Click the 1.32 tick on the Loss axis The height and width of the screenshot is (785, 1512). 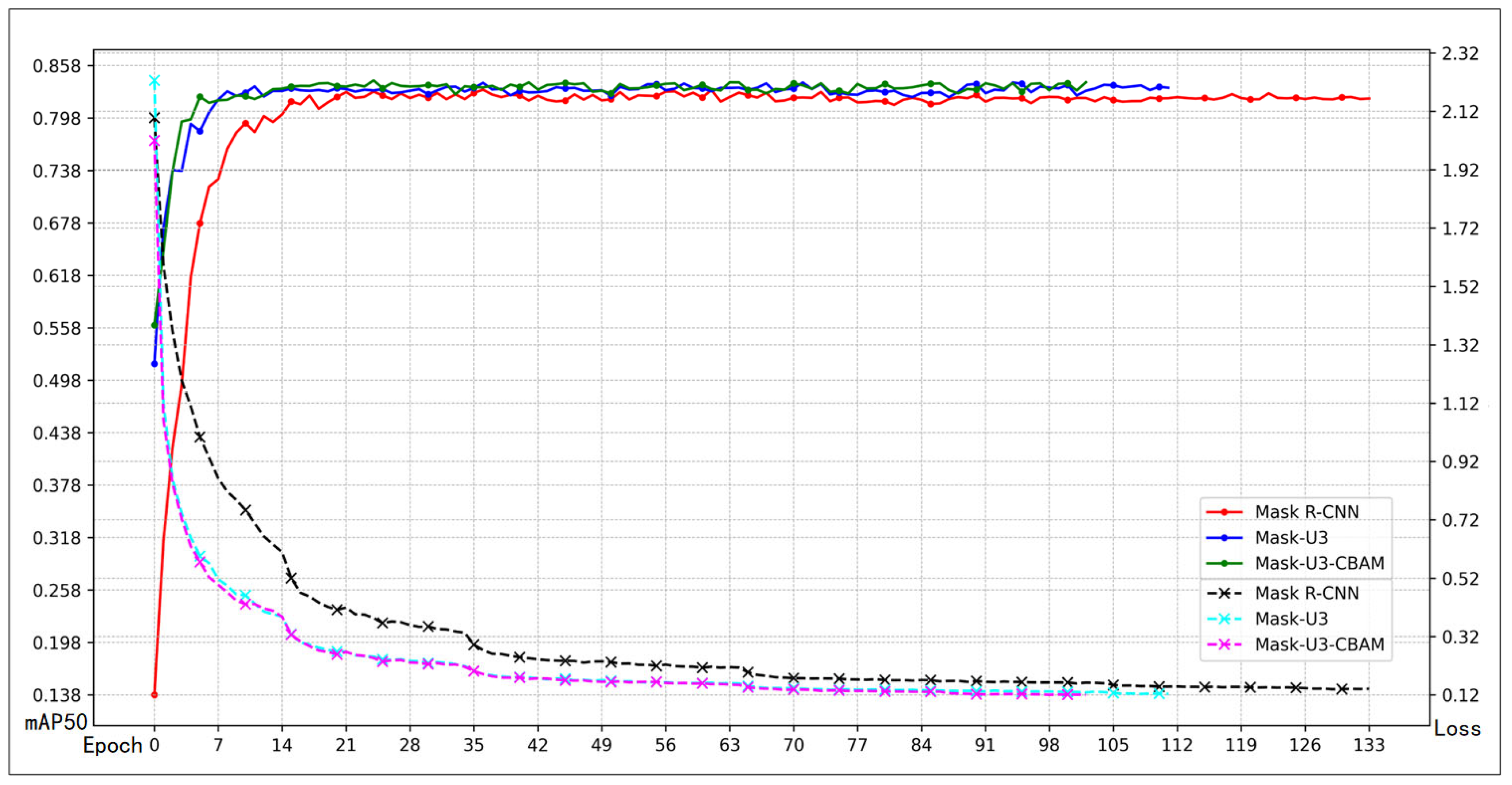pos(1461,345)
